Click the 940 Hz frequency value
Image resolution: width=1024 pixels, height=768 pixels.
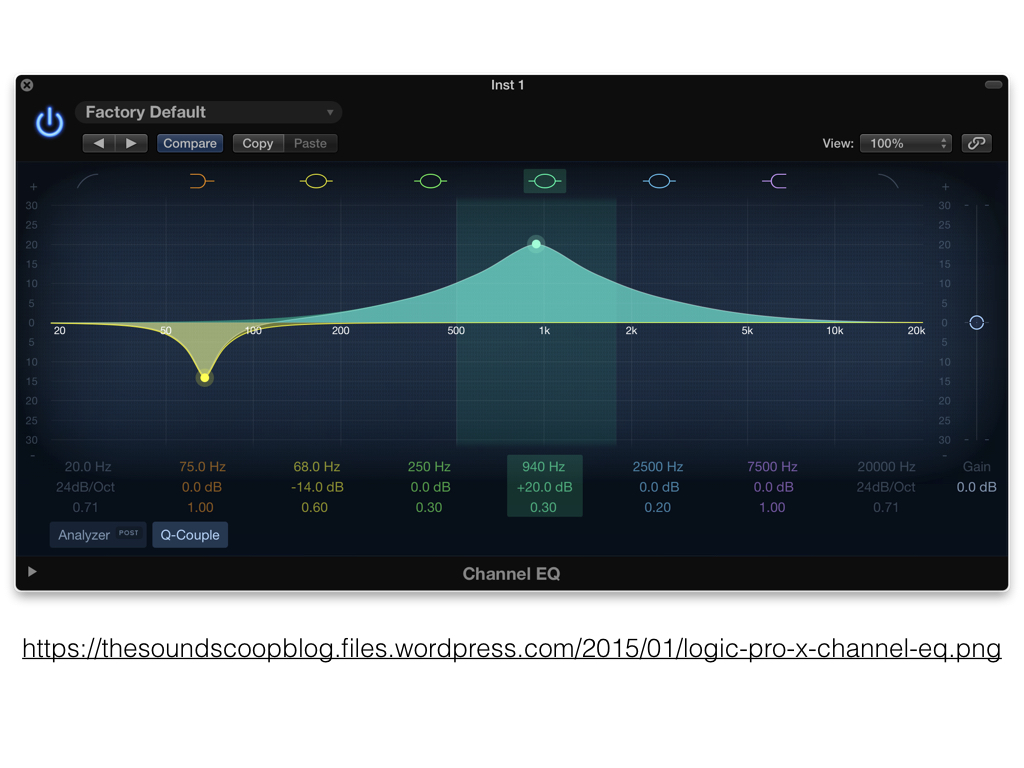click(x=543, y=466)
